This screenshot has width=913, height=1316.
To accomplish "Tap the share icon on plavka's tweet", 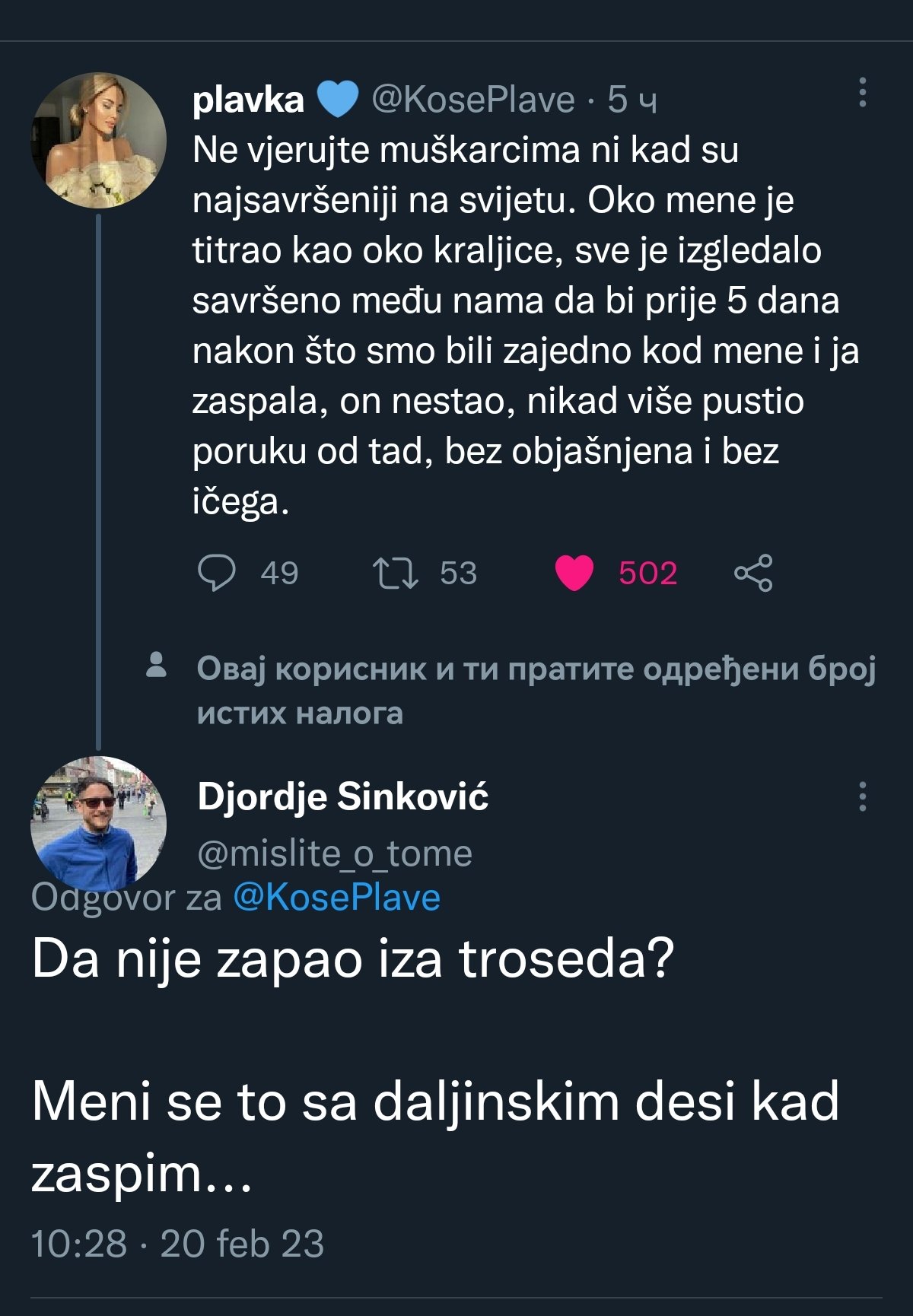I will 753,573.
